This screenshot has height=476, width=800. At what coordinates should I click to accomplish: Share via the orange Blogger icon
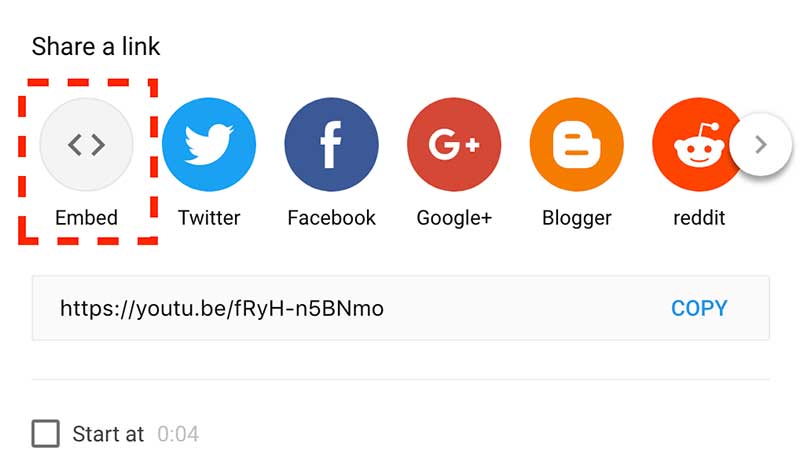tap(577, 145)
